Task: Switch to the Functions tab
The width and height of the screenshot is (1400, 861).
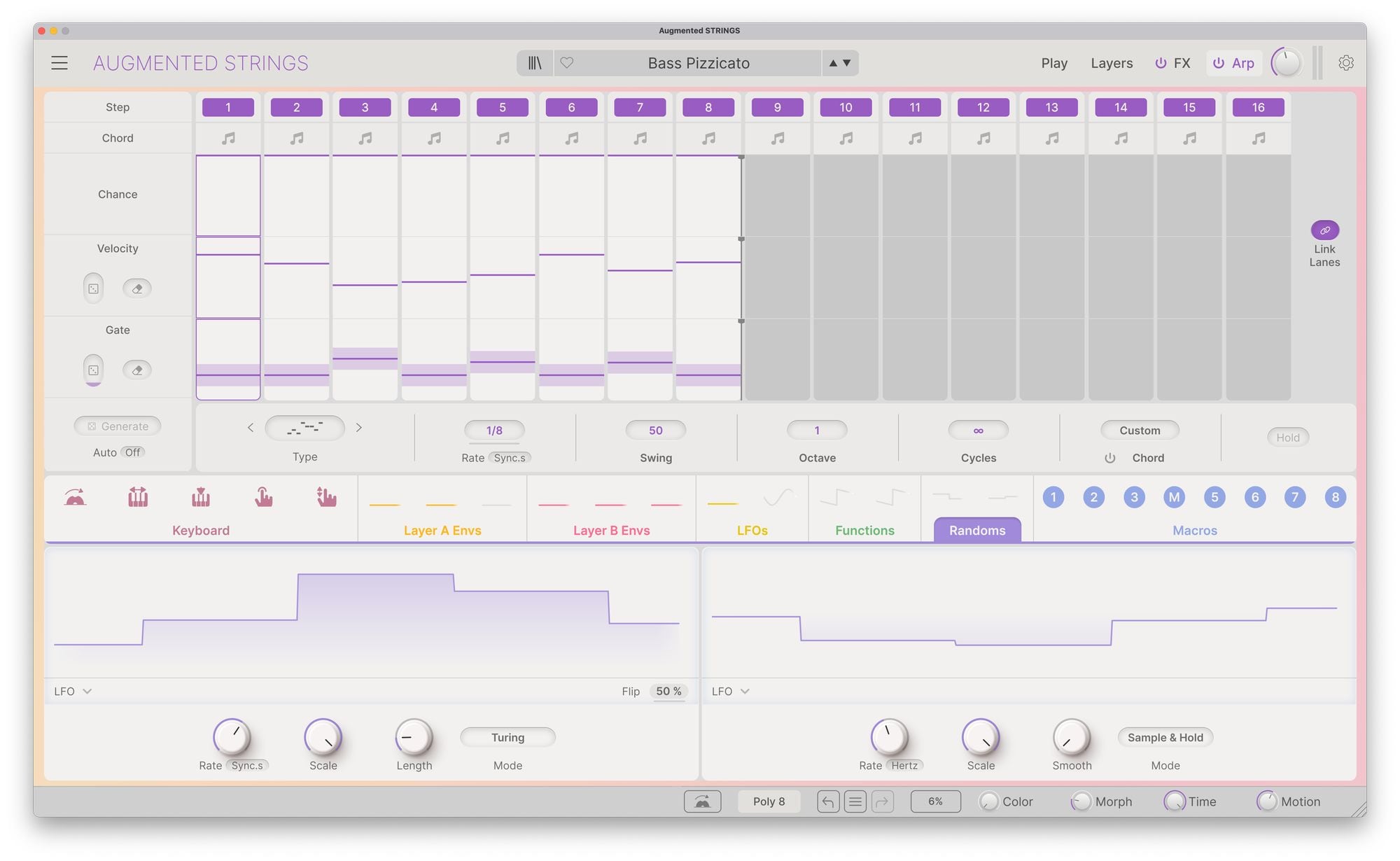Action: pyautogui.click(x=864, y=530)
